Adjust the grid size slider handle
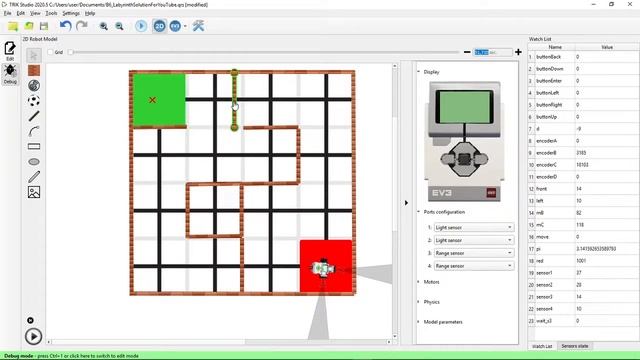 (71, 52)
